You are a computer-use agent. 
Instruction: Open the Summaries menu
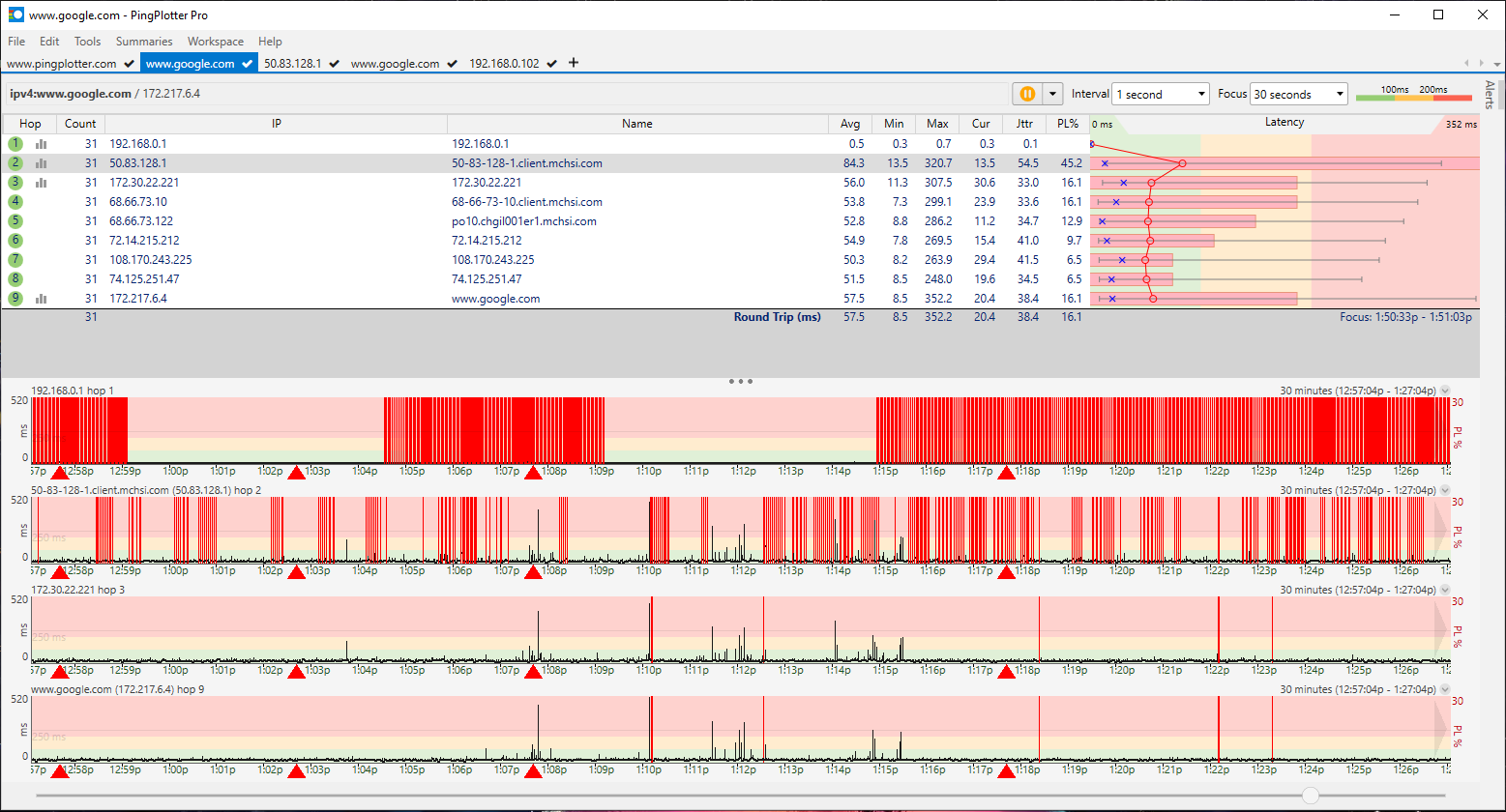coord(144,42)
